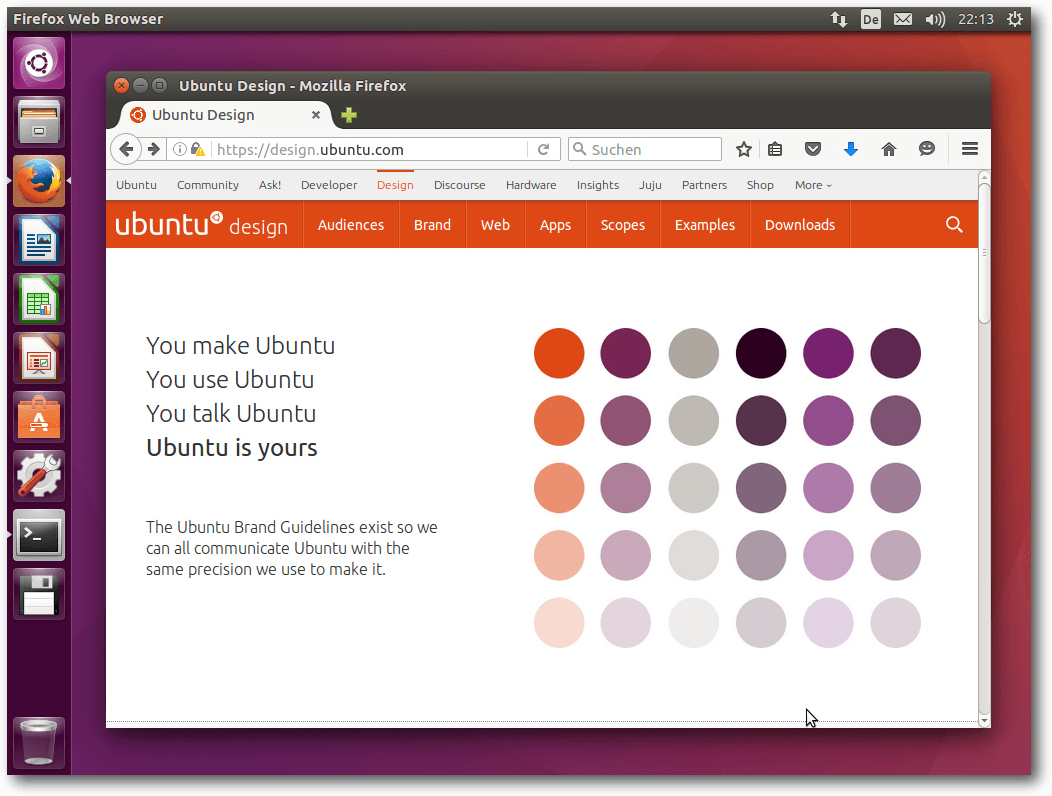Select the Ubuntu Design browser tab

[x=225, y=115]
